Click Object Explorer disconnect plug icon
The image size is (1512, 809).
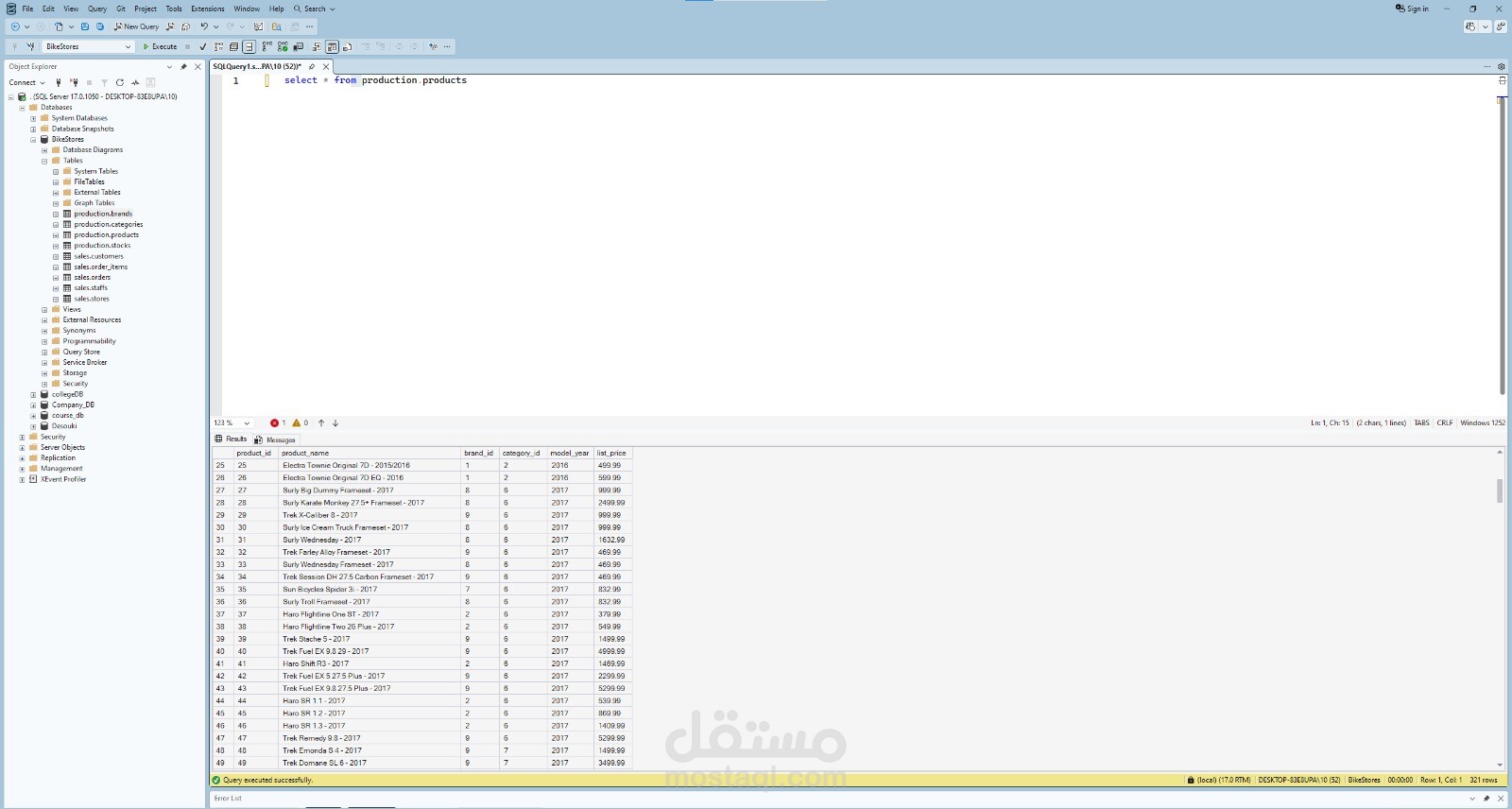point(74,82)
